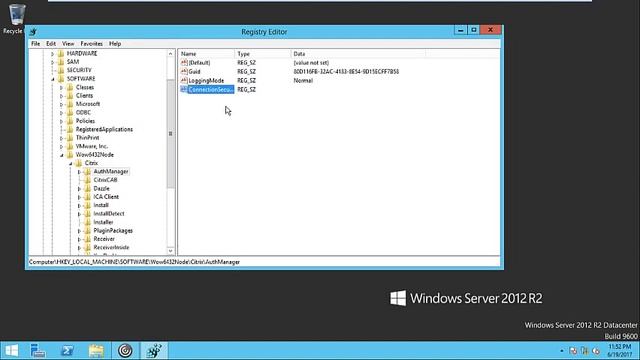640x360 pixels.
Task: Select the ODBC folder icon
Action: (x=70, y=113)
